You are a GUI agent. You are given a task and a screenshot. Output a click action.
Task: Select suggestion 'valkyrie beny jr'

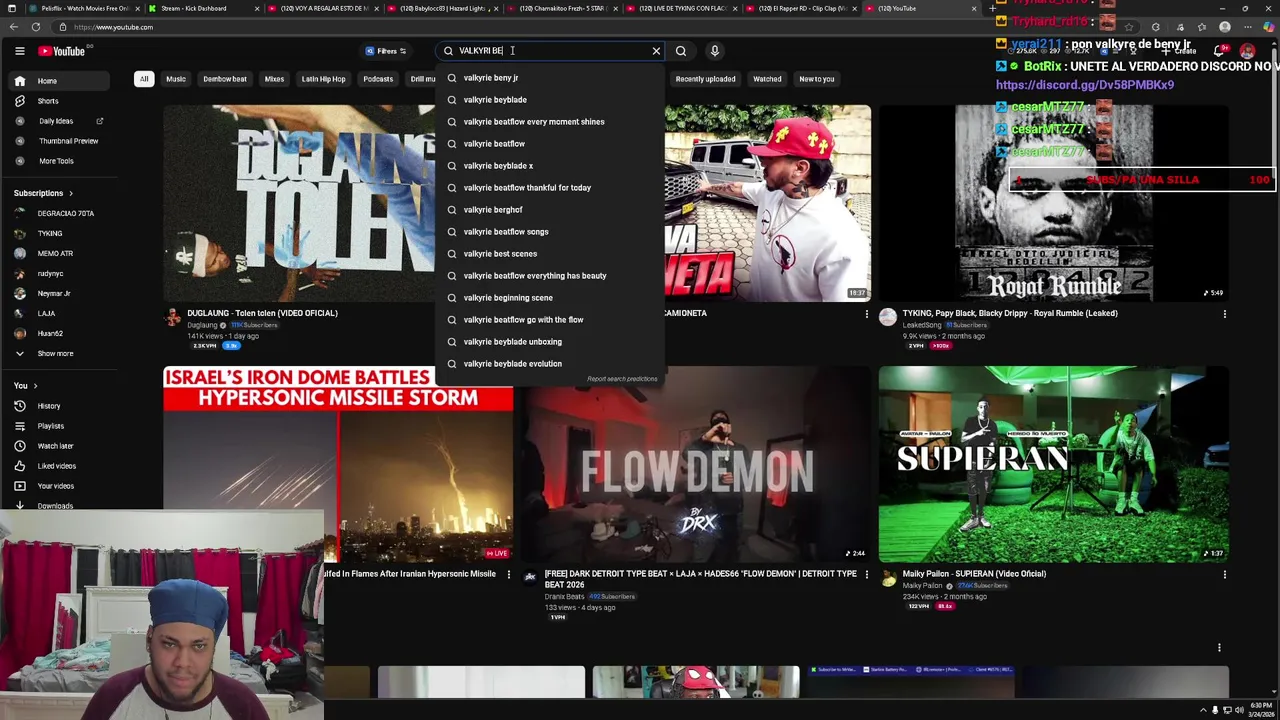[x=549, y=78]
